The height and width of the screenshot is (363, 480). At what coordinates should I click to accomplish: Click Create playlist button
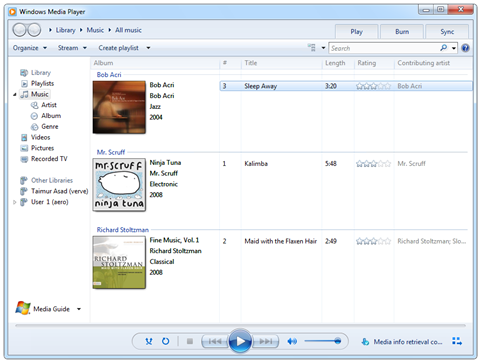click(x=119, y=48)
